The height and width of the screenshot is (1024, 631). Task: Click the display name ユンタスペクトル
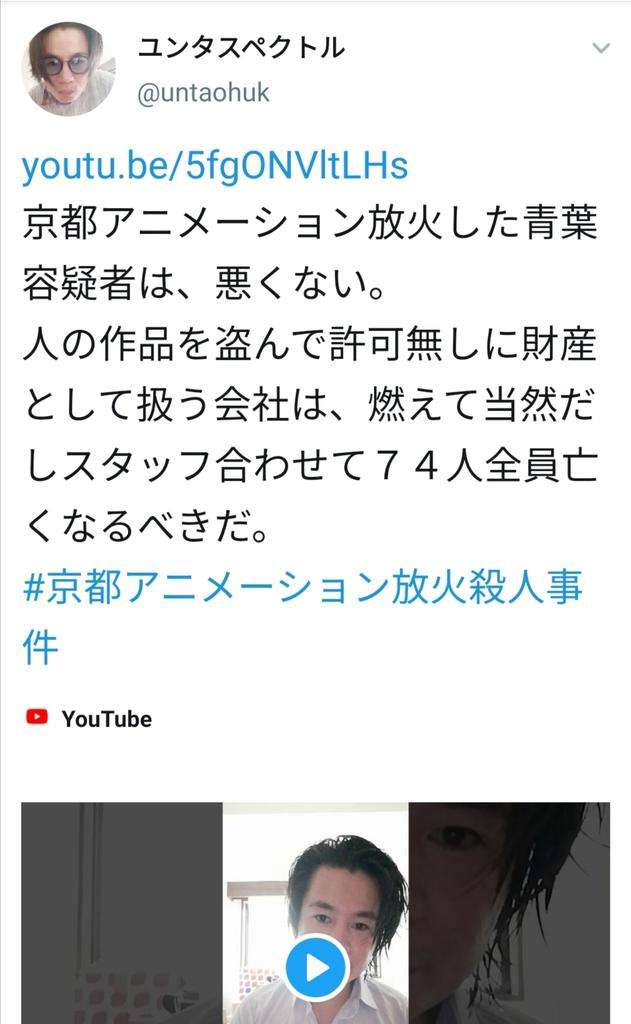(241, 48)
